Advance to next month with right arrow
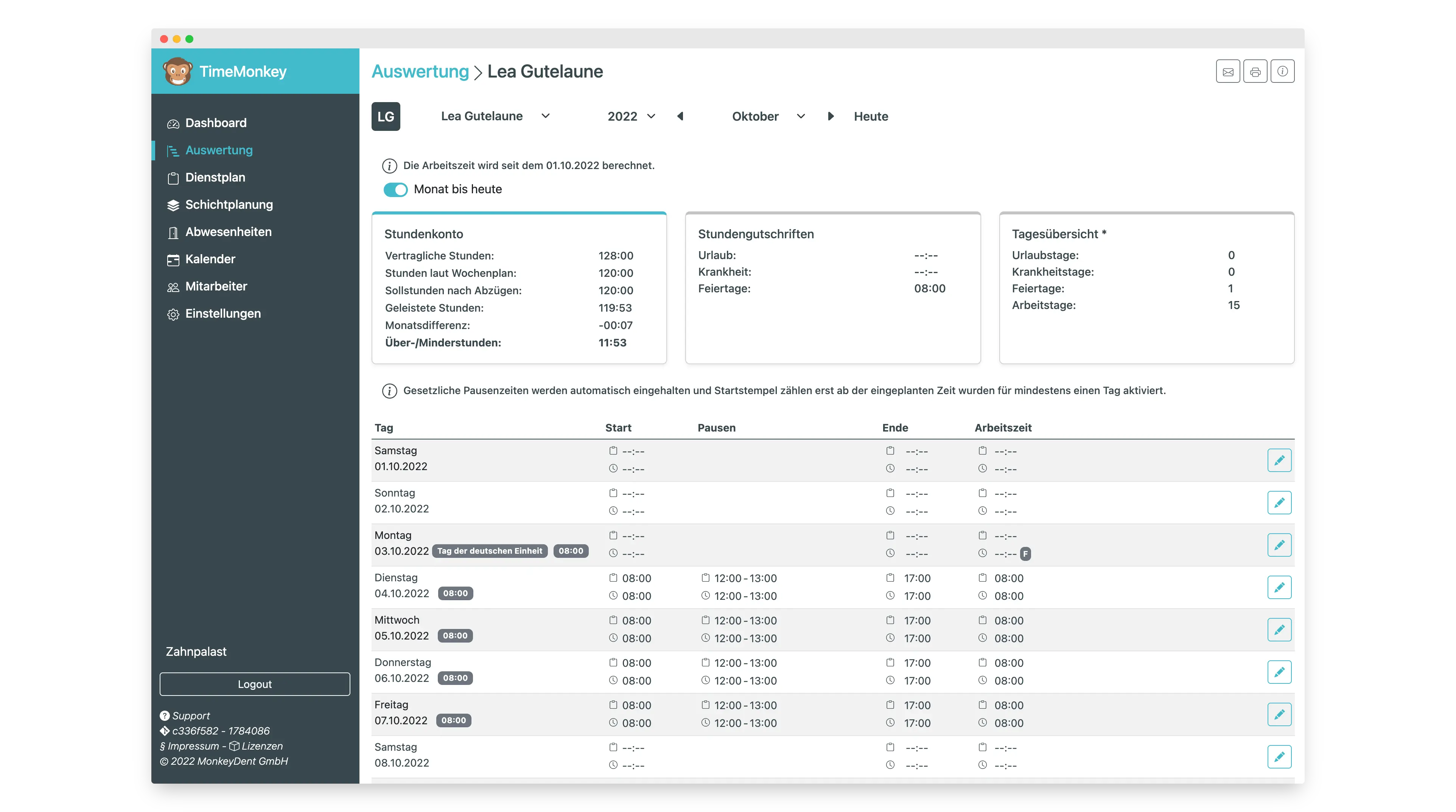The width and height of the screenshot is (1456, 812). (830, 116)
